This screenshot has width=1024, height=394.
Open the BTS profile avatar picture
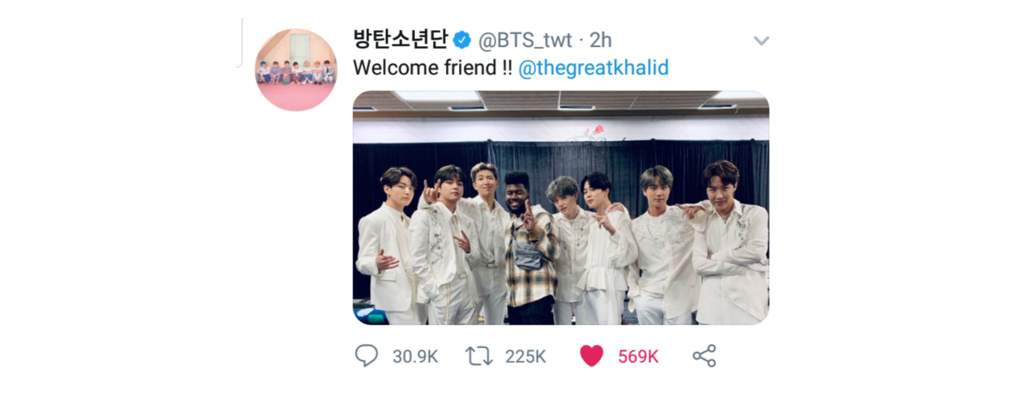click(296, 70)
